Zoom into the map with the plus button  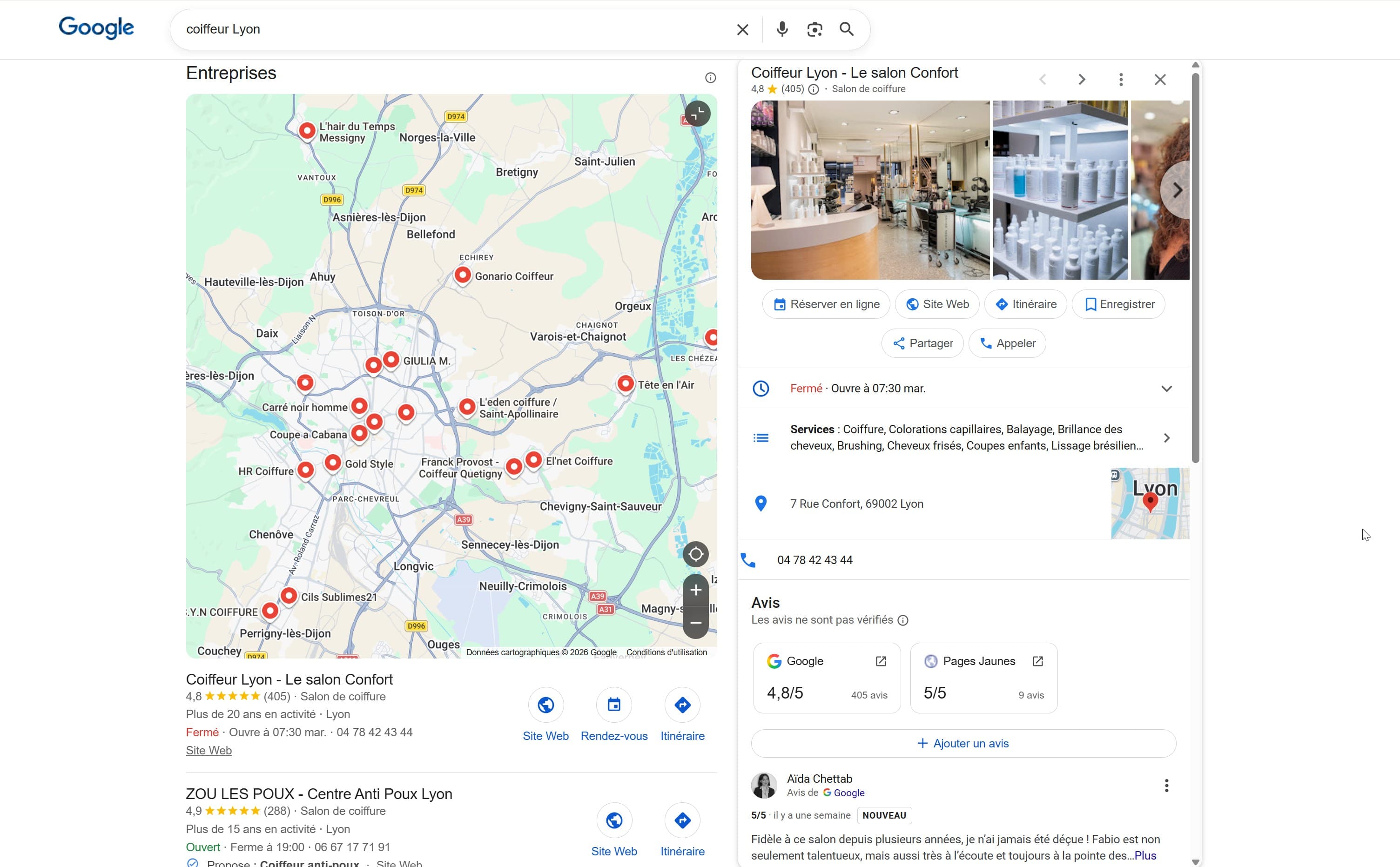click(696, 590)
